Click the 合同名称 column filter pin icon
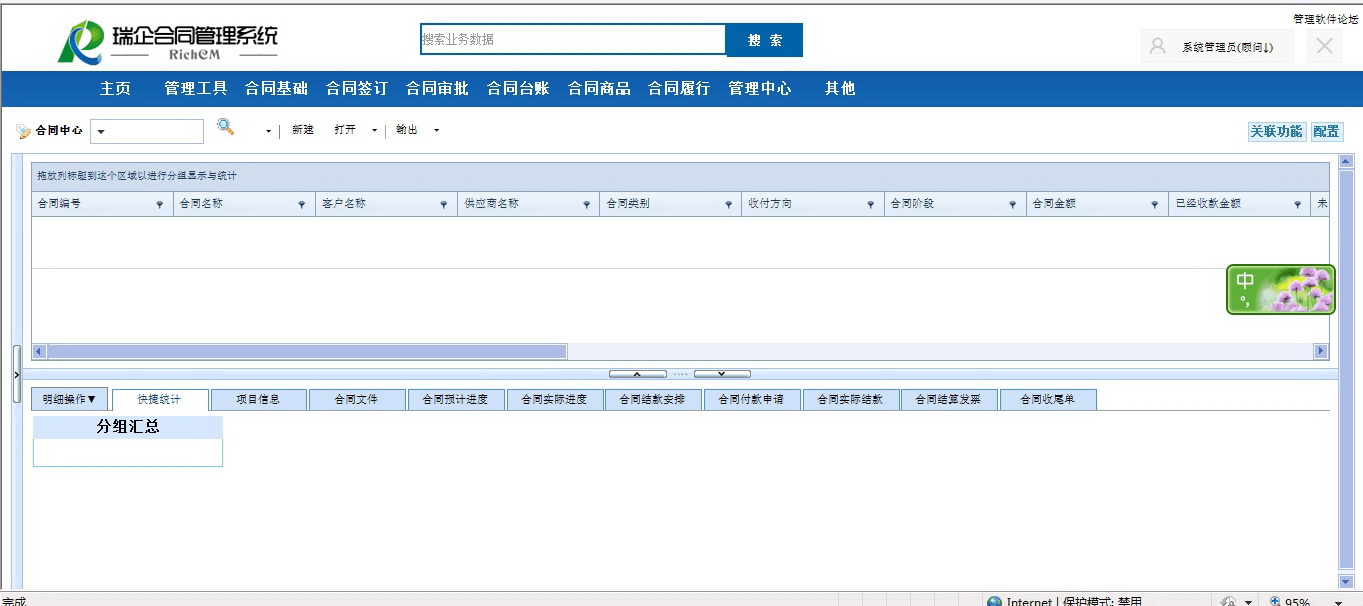The image size is (1363, 606). [x=302, y=204]
